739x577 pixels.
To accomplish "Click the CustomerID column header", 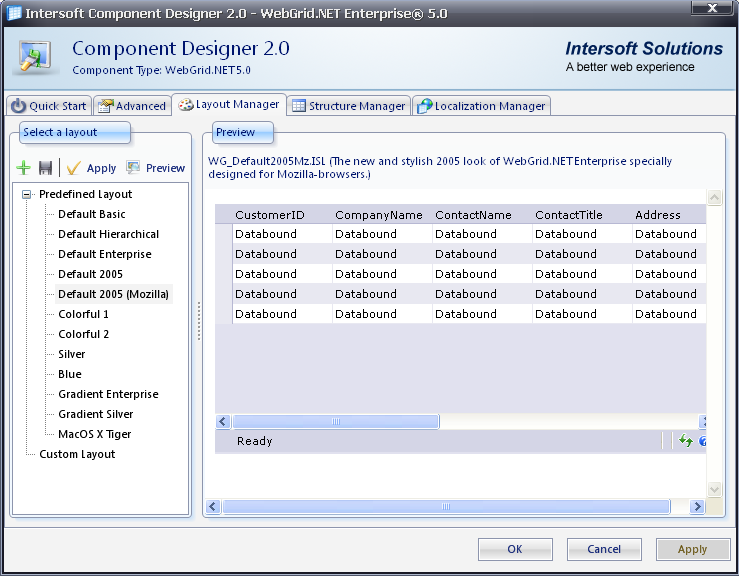I will tap(282, 215).
